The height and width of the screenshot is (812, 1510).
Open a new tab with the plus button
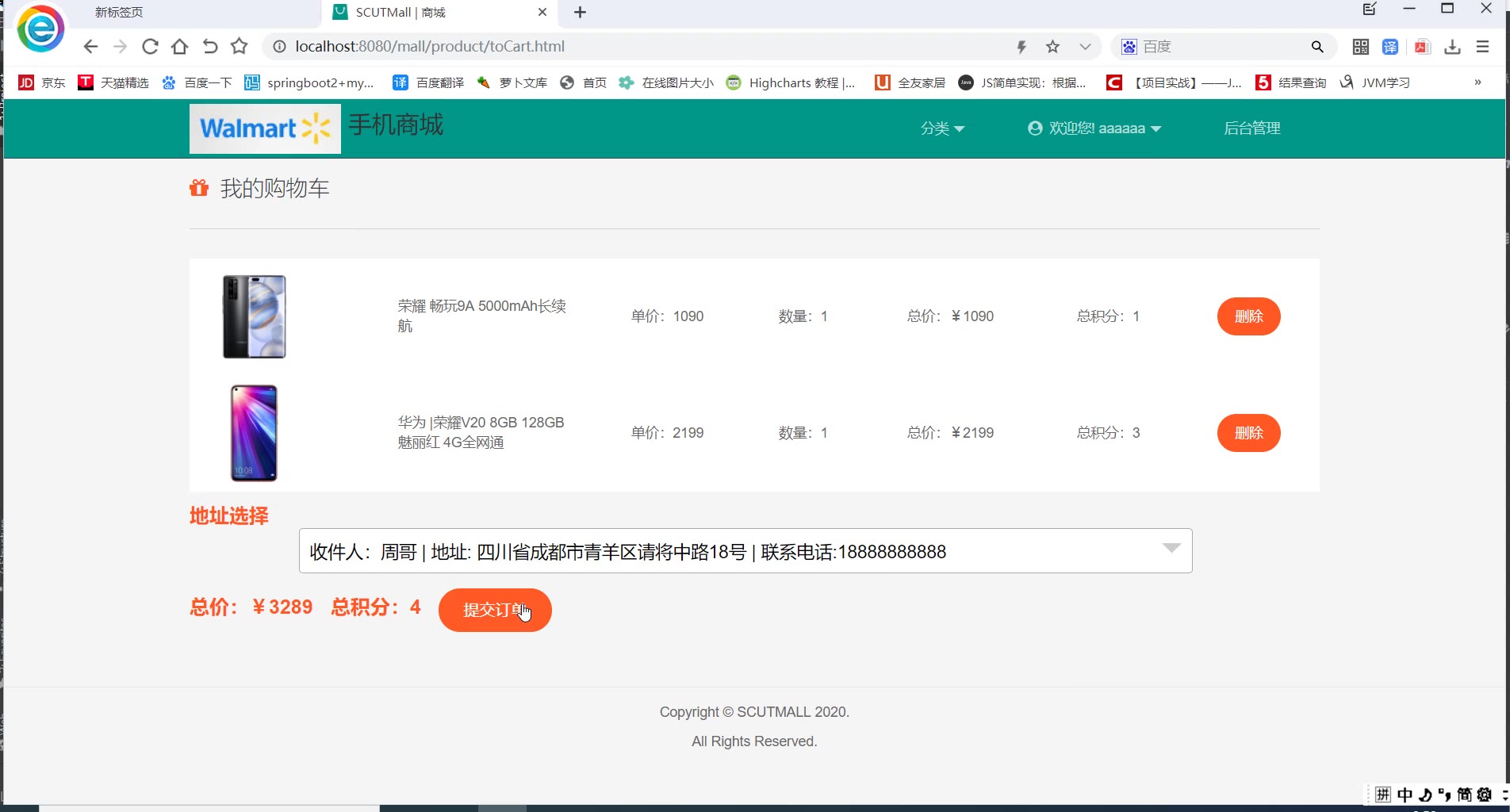pos(580,13)
